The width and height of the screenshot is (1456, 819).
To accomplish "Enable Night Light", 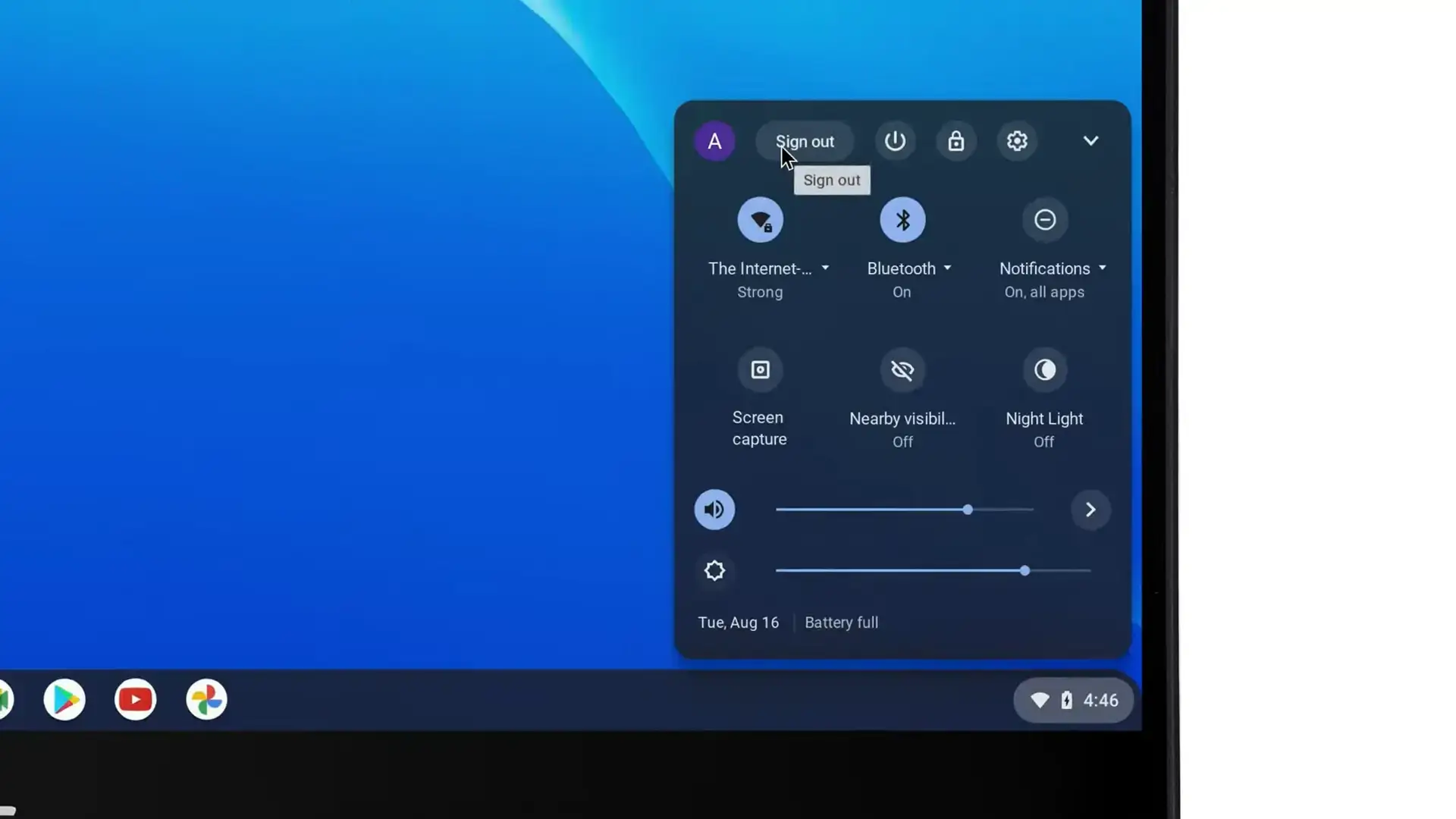I will click(x=1044, y=370).
